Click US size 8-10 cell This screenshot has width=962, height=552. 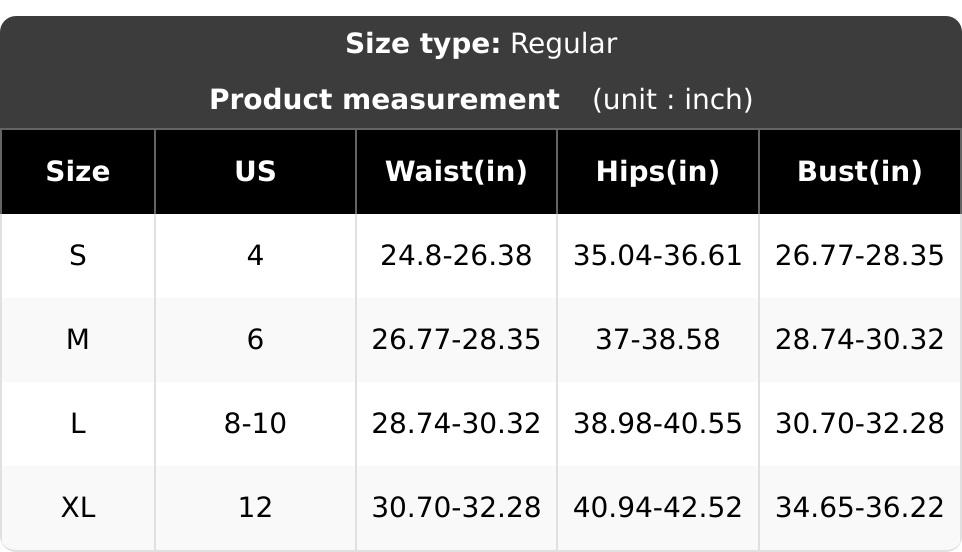pos(255,424)
